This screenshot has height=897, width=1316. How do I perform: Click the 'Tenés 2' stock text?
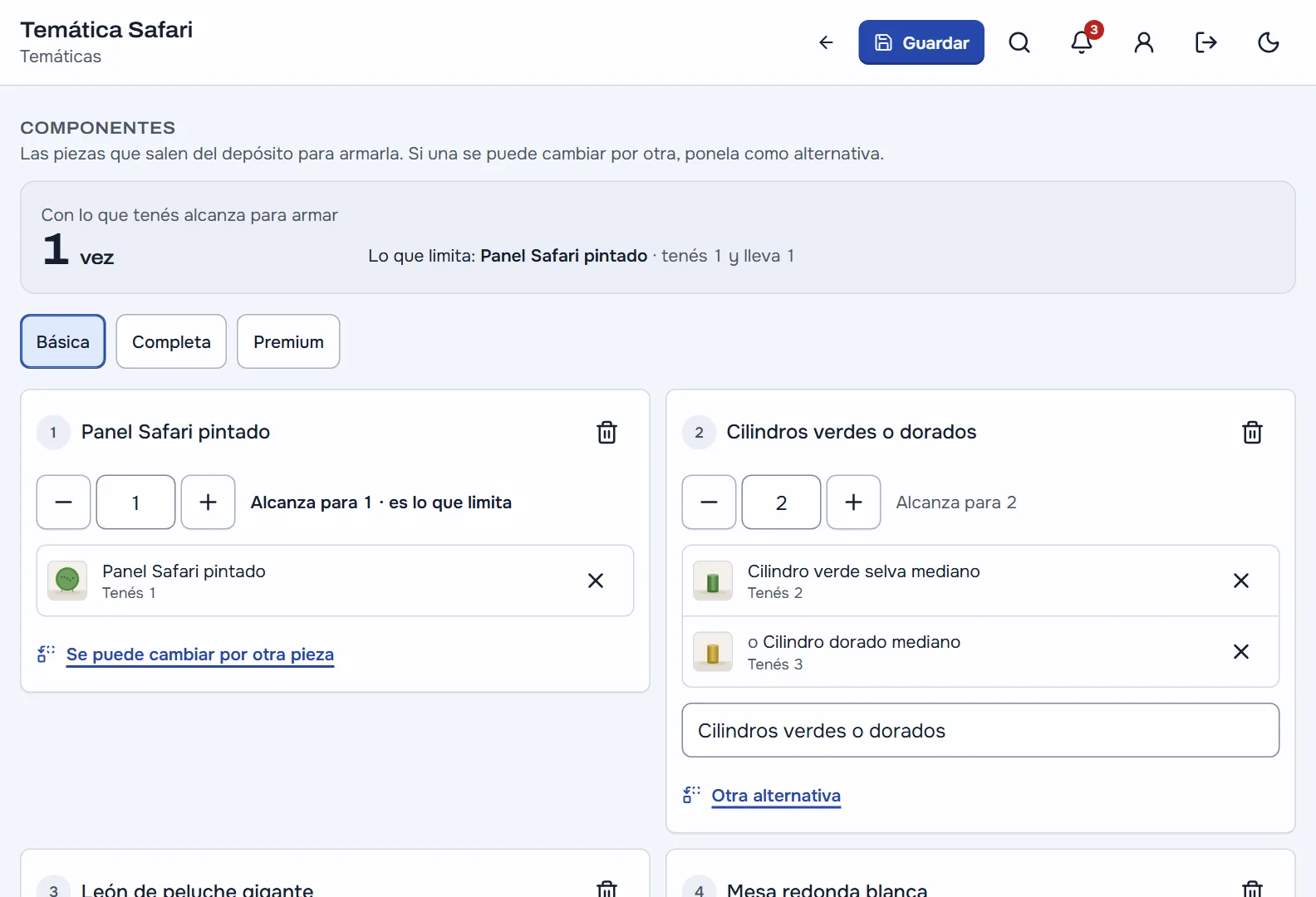pyautogui.click(x=775, y=593)
